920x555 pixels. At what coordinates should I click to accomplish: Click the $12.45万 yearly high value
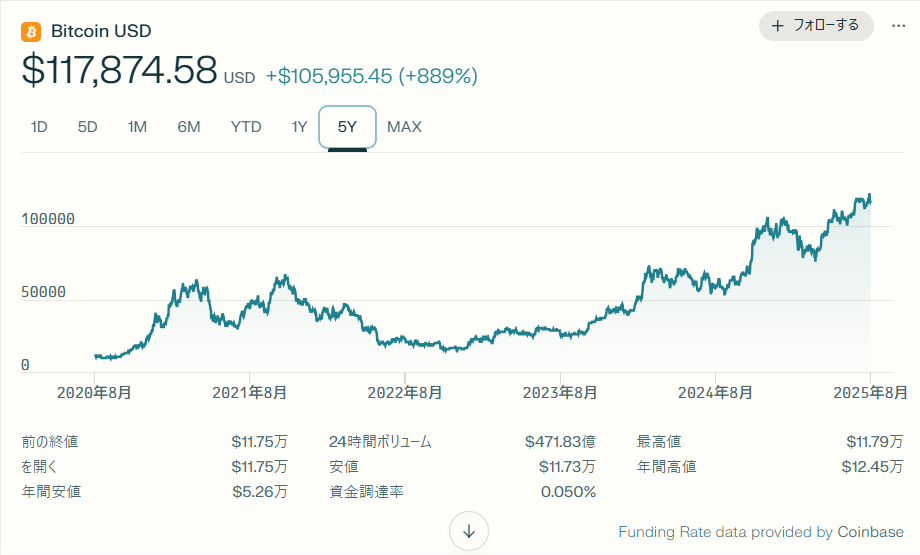coord(872,466)
